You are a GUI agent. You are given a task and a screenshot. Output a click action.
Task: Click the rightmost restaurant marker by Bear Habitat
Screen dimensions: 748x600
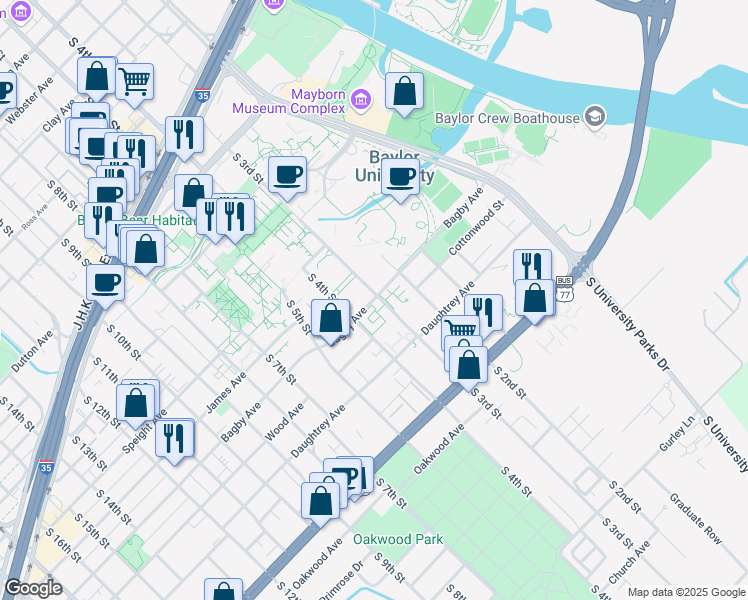235,218
